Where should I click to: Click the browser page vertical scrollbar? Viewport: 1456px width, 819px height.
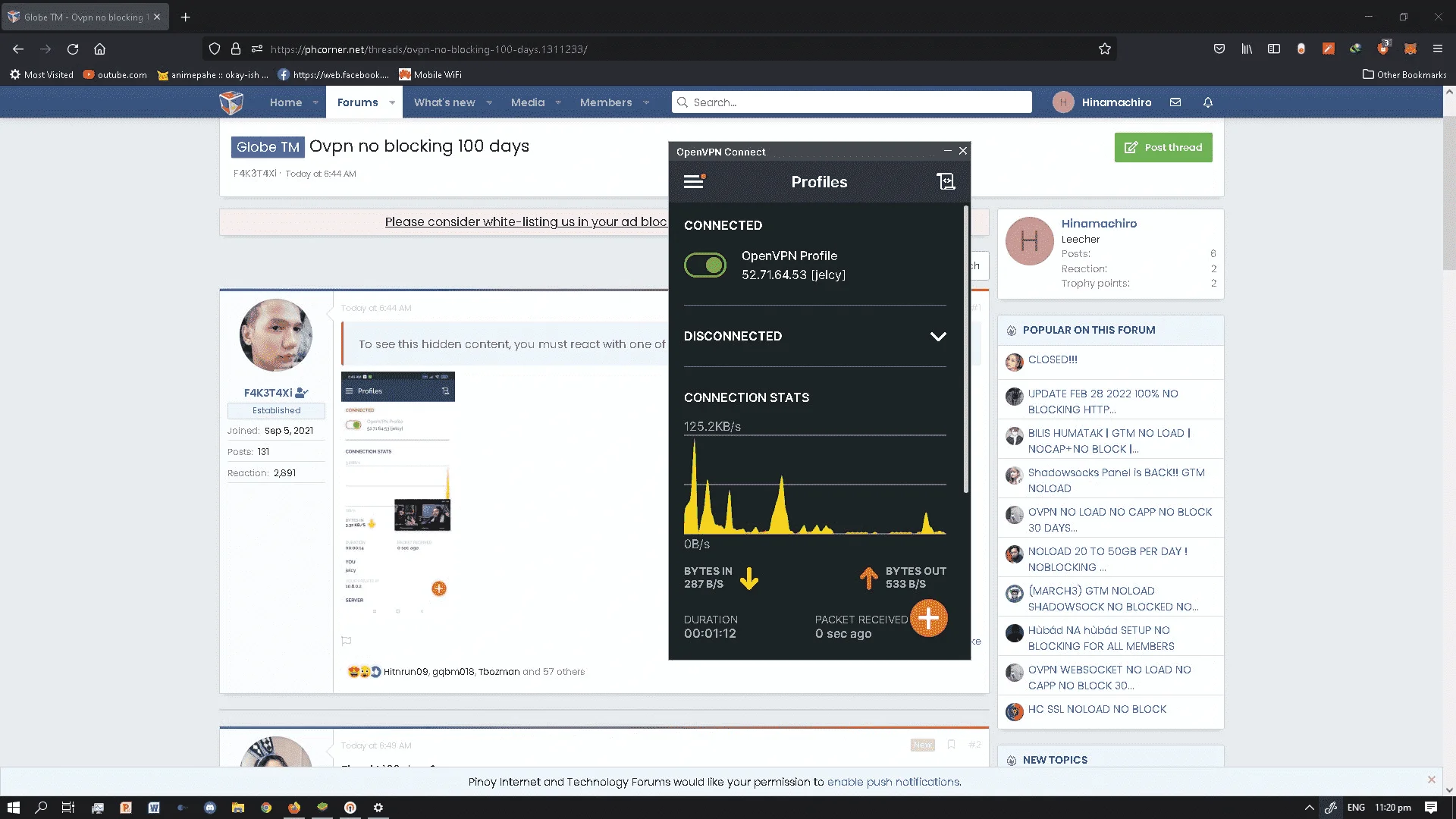click(1449, 193)
